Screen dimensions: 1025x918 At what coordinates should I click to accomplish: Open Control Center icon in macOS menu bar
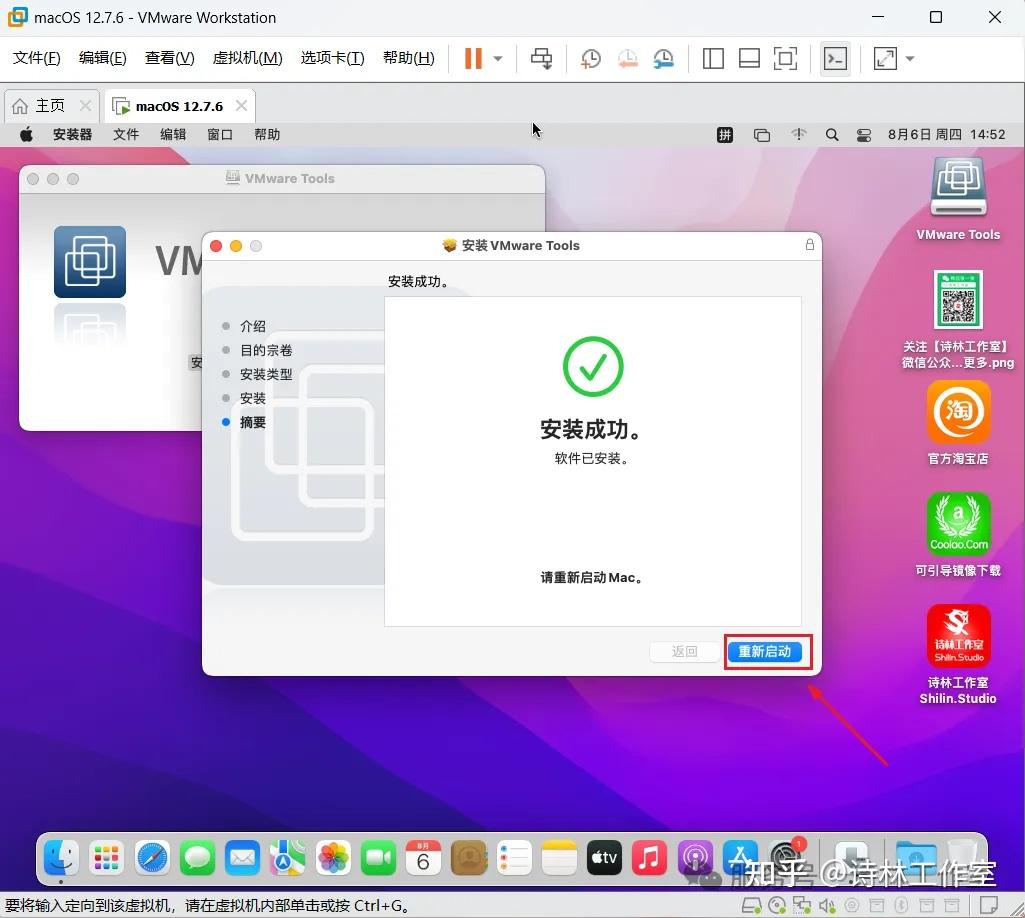(864, 135)
